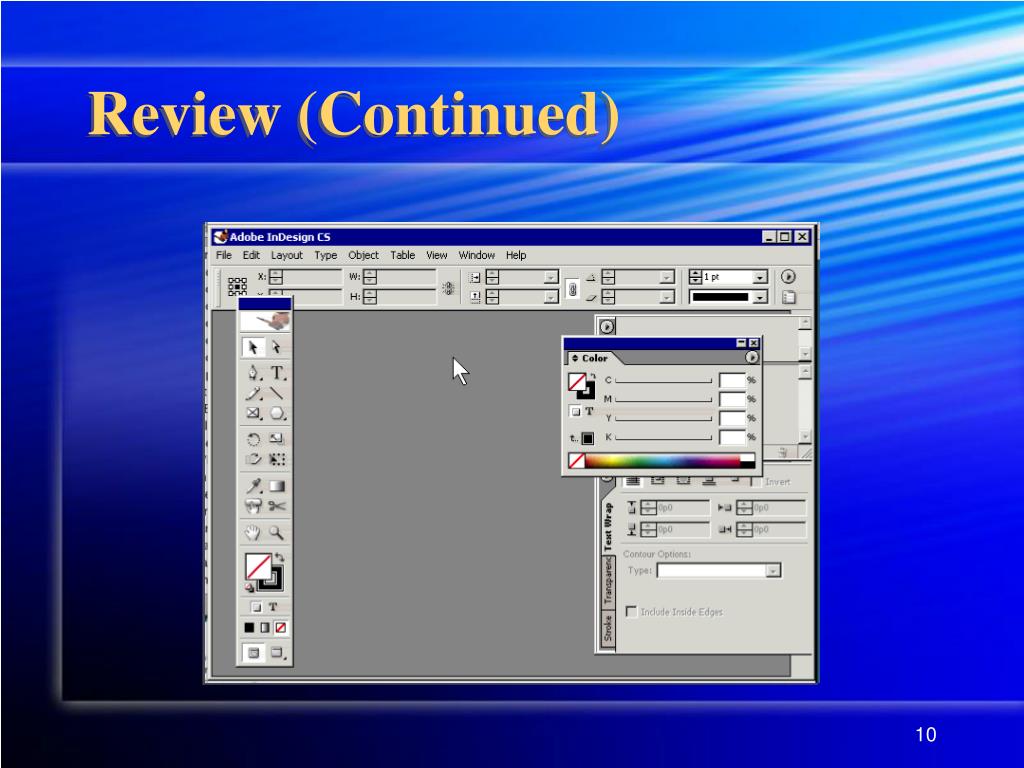The width and height of the screenshot is (1024, 768).
Task: Open the Shear Angle dropdown
Action: point(667,298)
